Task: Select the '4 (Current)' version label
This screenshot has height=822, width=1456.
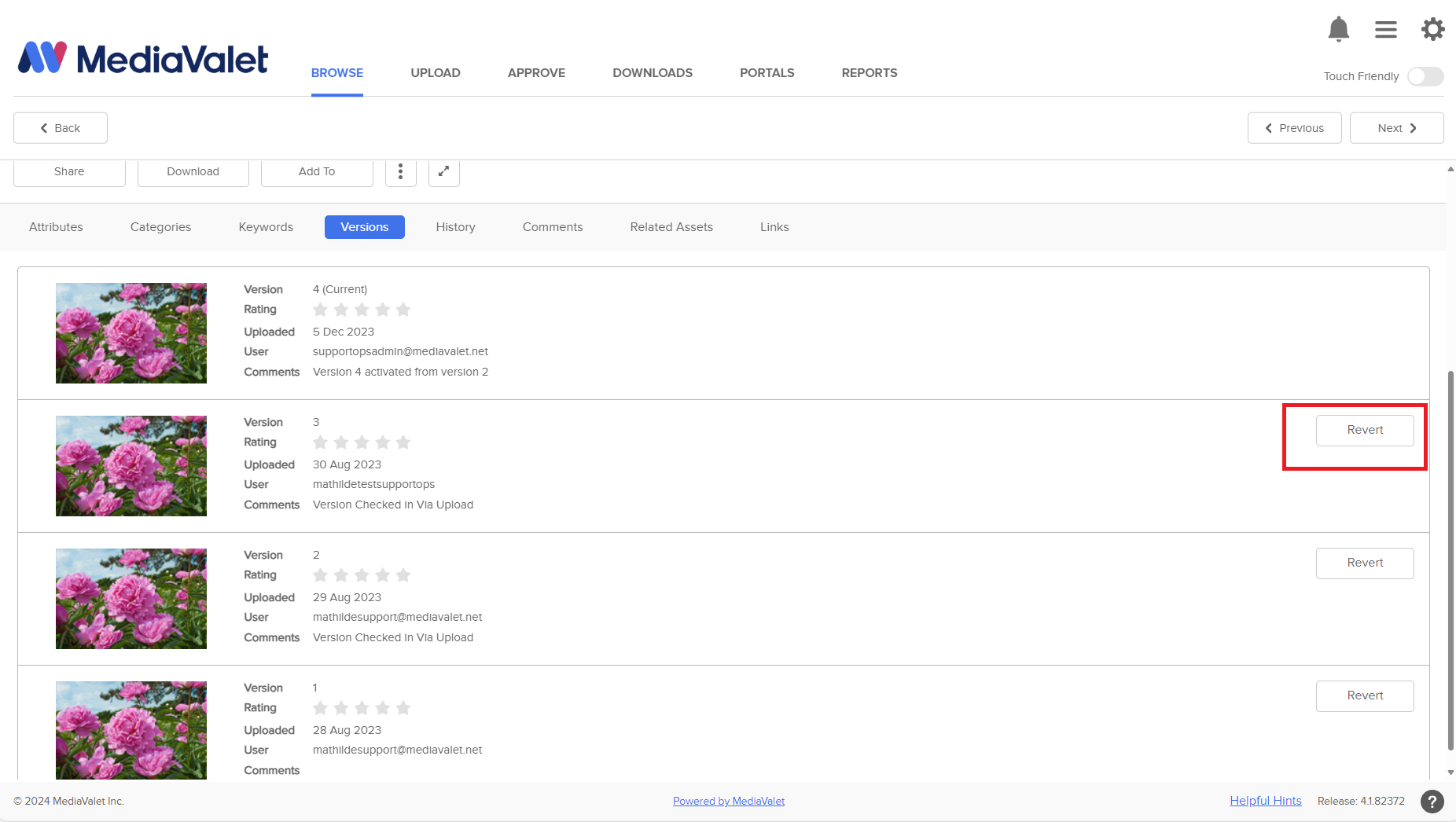Action: [340, 290]
